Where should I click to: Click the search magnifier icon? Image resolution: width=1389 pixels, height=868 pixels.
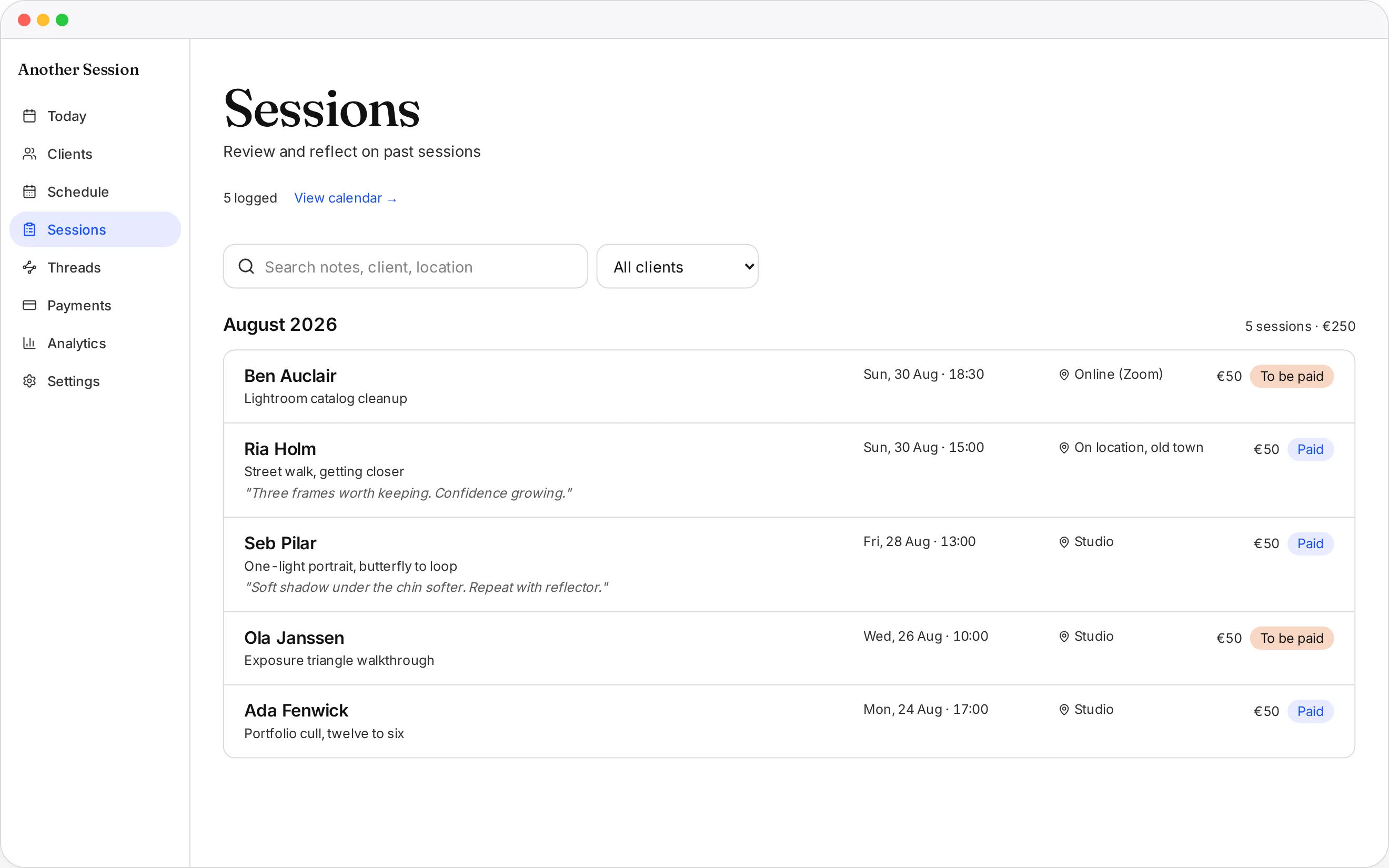pos(246,266)
